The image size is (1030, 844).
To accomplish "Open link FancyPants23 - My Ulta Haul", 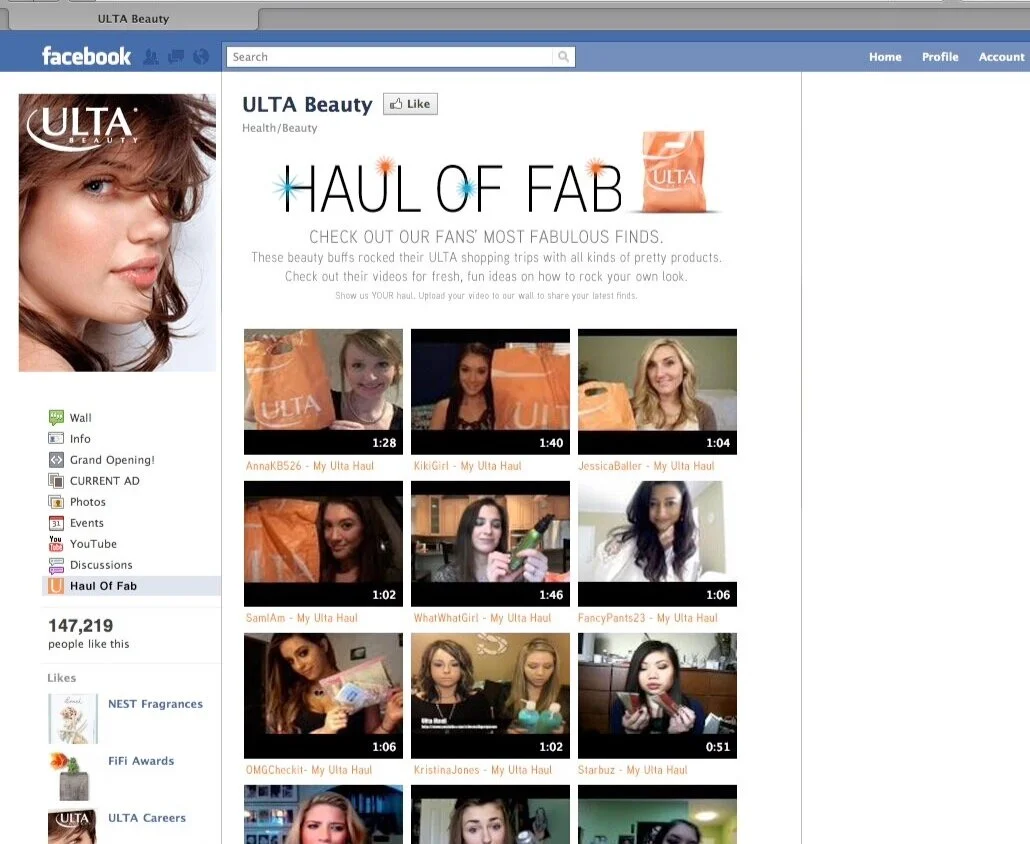I will [x=648, y=618].
